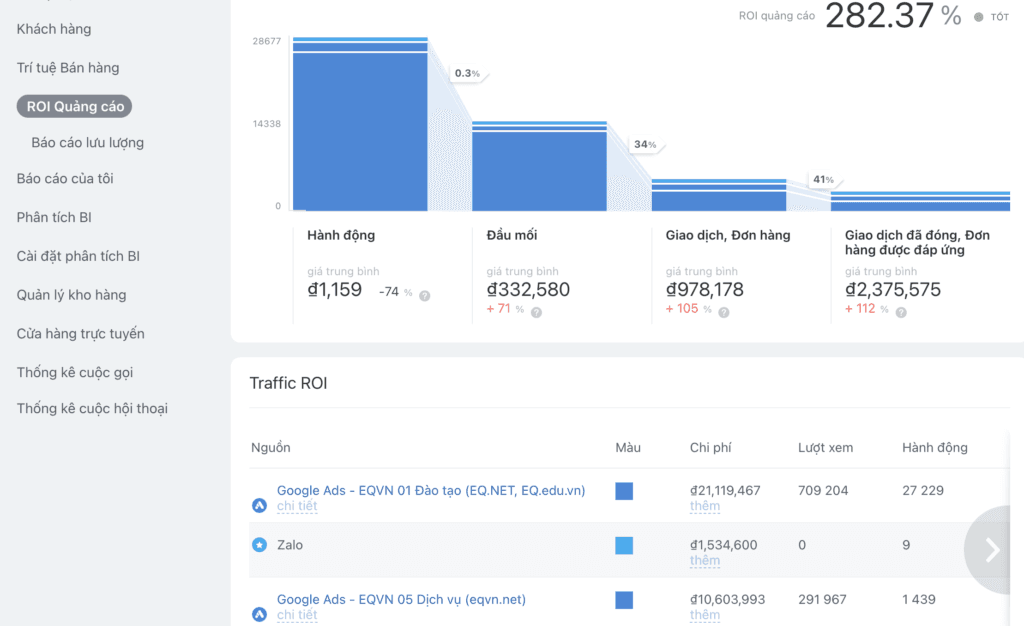The image size is (1024, 626).
Task: Click help icon under Đầu mối average price
Action: tap(536, 312)
